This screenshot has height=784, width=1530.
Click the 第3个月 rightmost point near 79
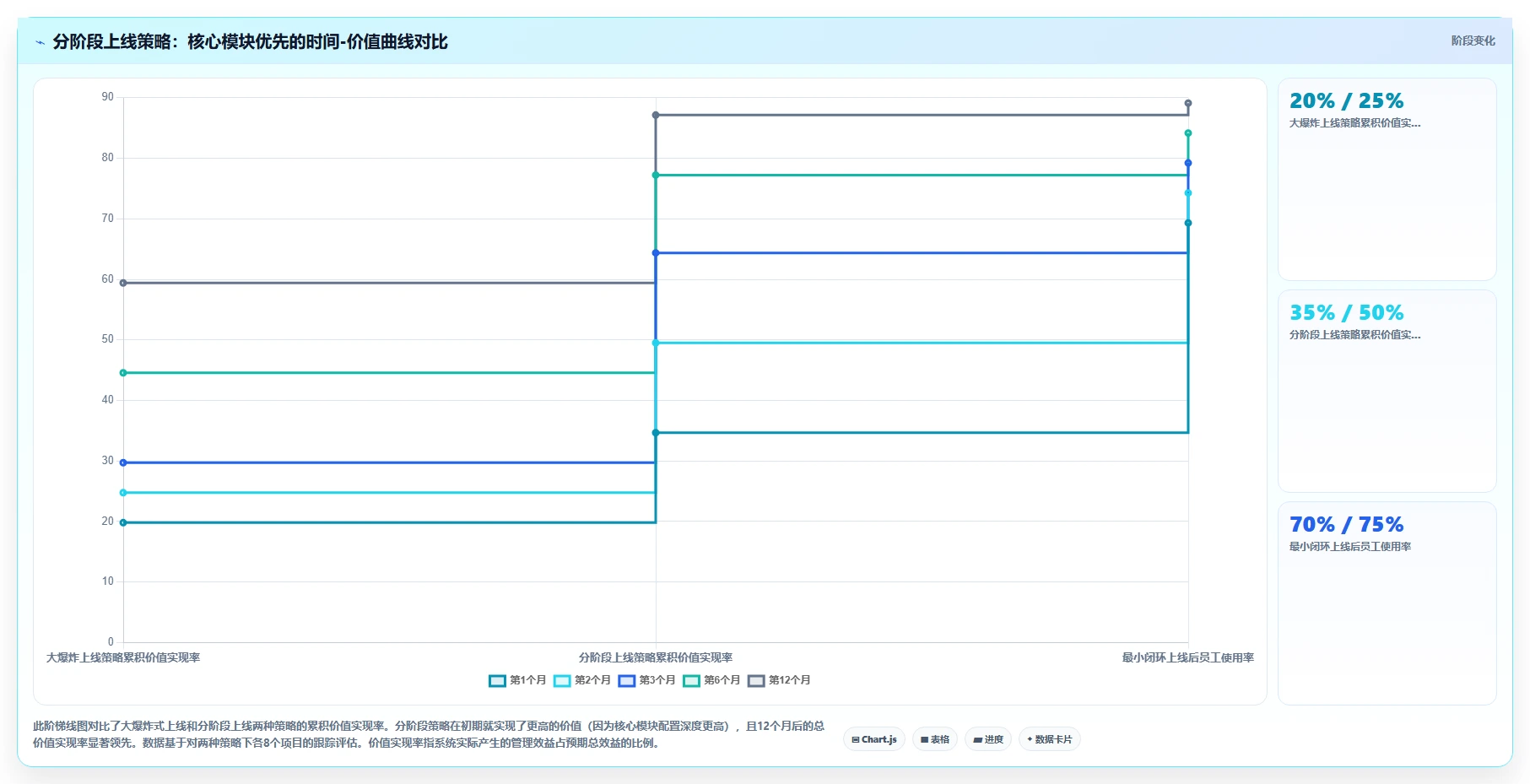pos(1188,163)
